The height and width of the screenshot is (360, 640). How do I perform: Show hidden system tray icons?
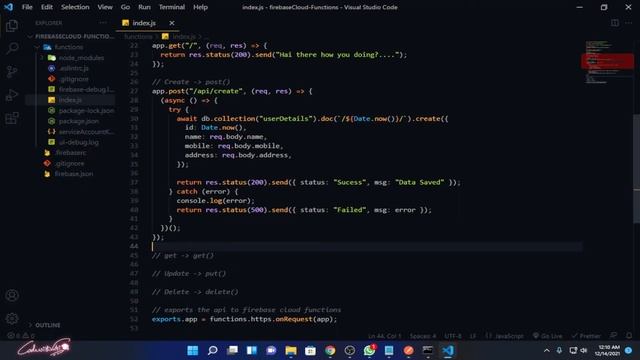[x=547, y=350]
